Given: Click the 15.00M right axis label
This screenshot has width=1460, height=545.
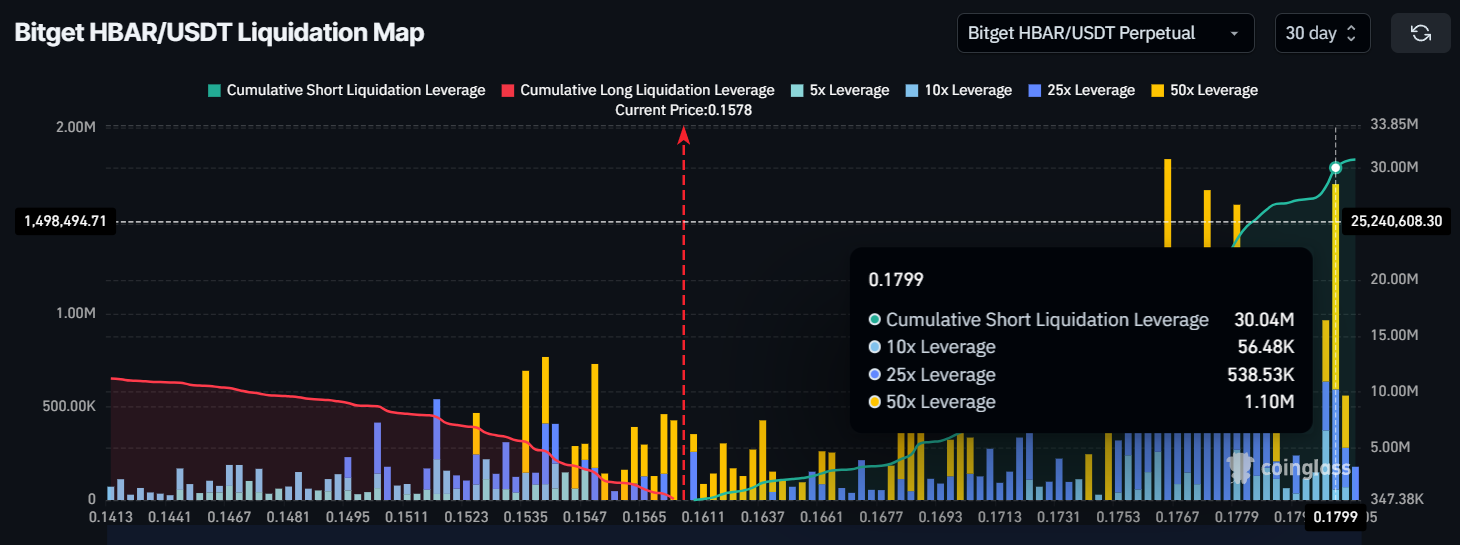Looking at the screenshot, I should [x=1393, y=335].
